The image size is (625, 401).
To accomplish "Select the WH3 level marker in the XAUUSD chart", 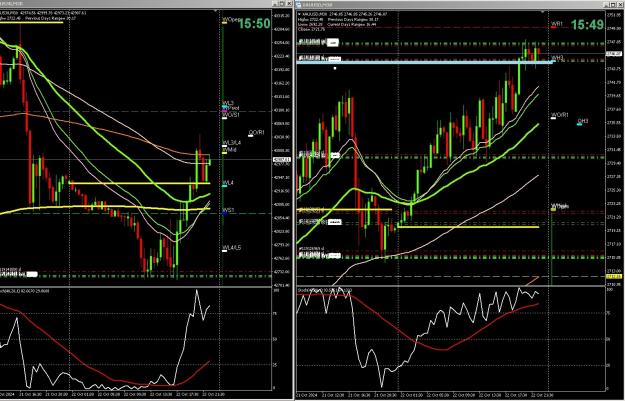I will (x=557, y=59).
